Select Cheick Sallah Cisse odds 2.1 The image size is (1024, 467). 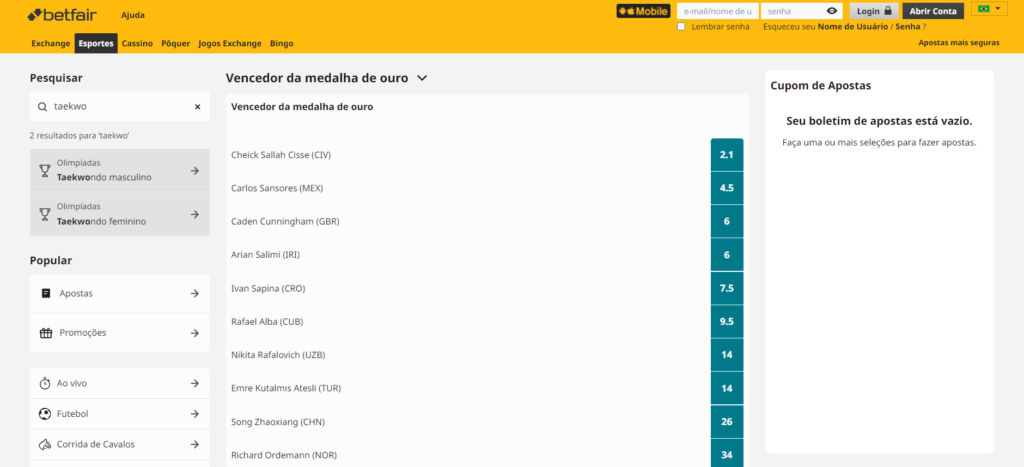[727, 155]
